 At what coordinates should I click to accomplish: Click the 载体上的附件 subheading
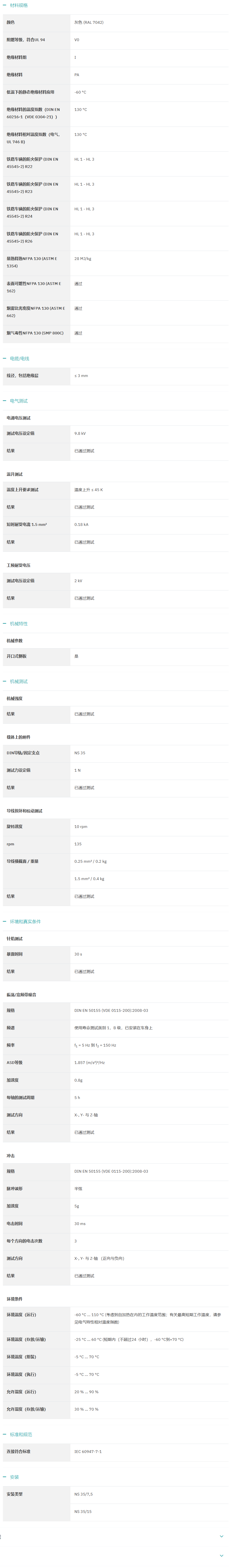pyautogui.click(x=19, y=737)
